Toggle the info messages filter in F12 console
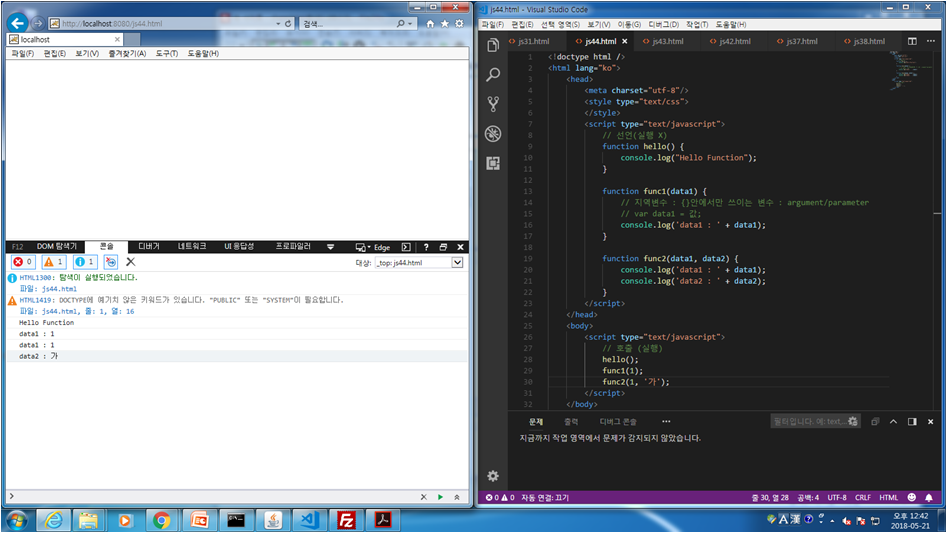The image size is (947, 533). (85, 261)
